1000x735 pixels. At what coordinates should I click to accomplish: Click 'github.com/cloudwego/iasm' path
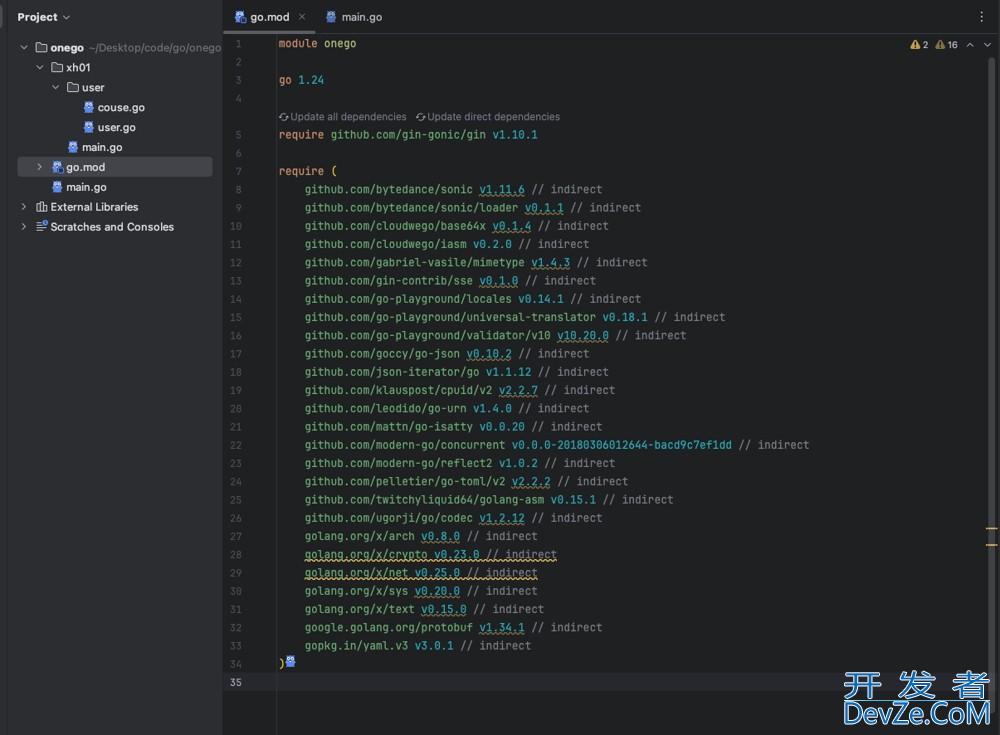(386, 244)
